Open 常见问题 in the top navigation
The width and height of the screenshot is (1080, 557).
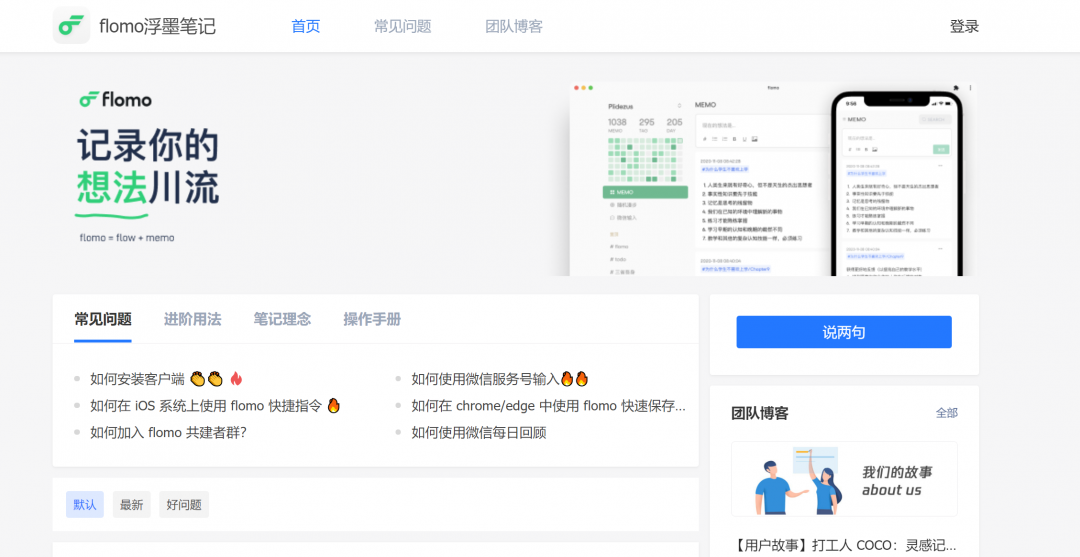(x=403, y=26)
